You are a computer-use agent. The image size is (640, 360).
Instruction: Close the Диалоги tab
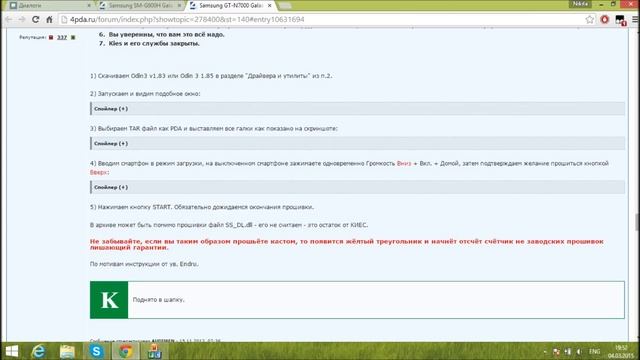(89, 6)
